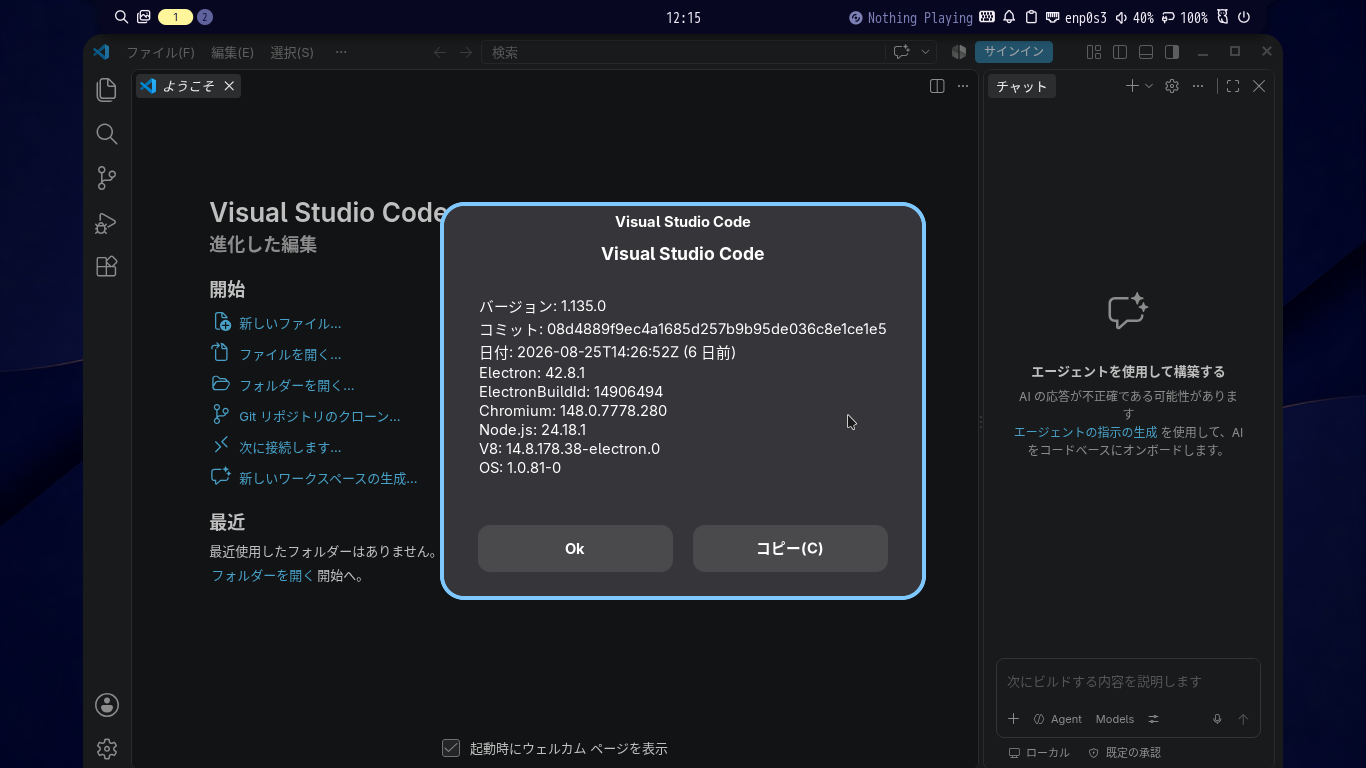This screenshot has width=1366, height=768.
Task: Click the 新しいワークスペースの生成... link
Action: 328,479
